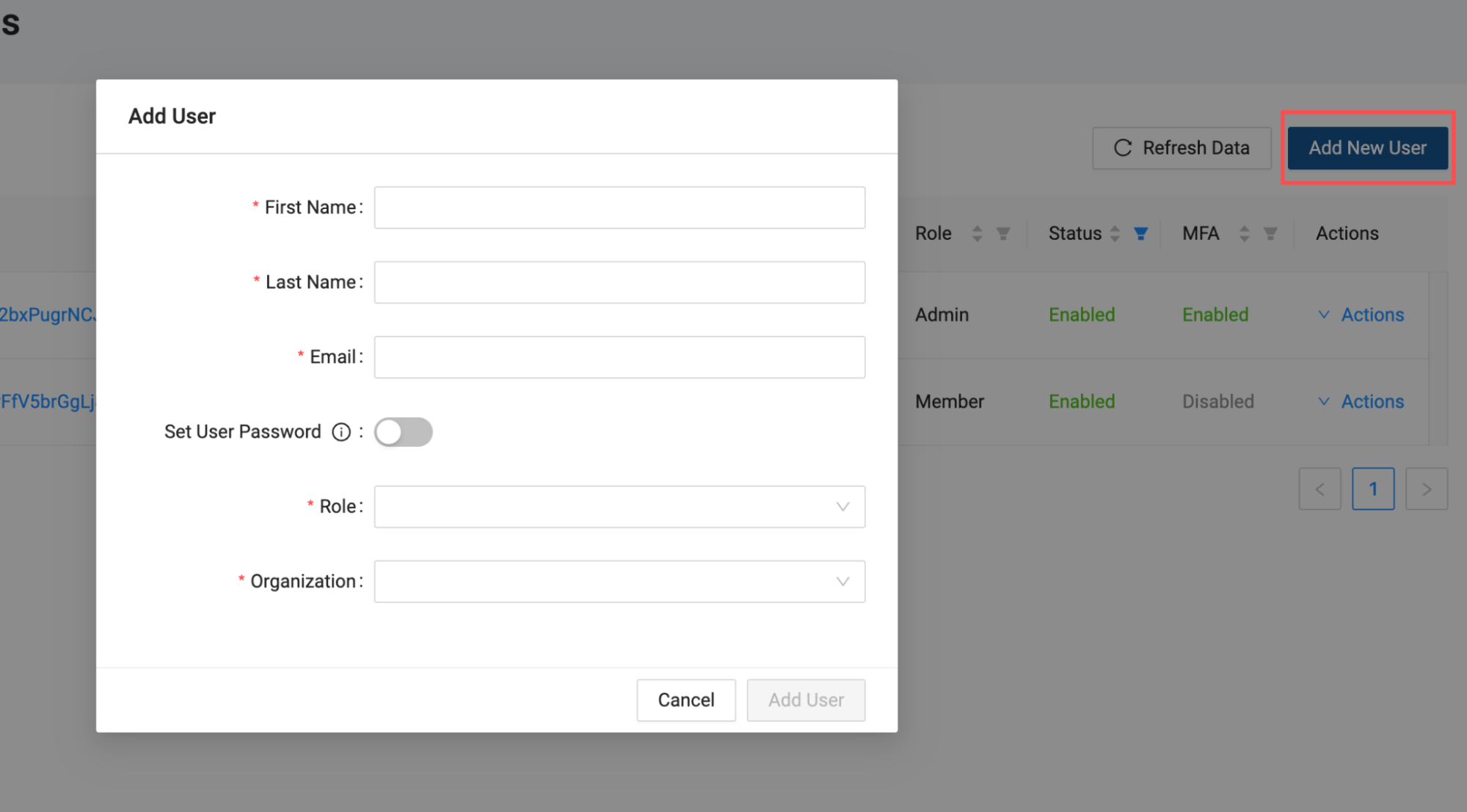Click the Add New User button
Viewport: 1467px width, 812px height.
tap(1366, 147)
